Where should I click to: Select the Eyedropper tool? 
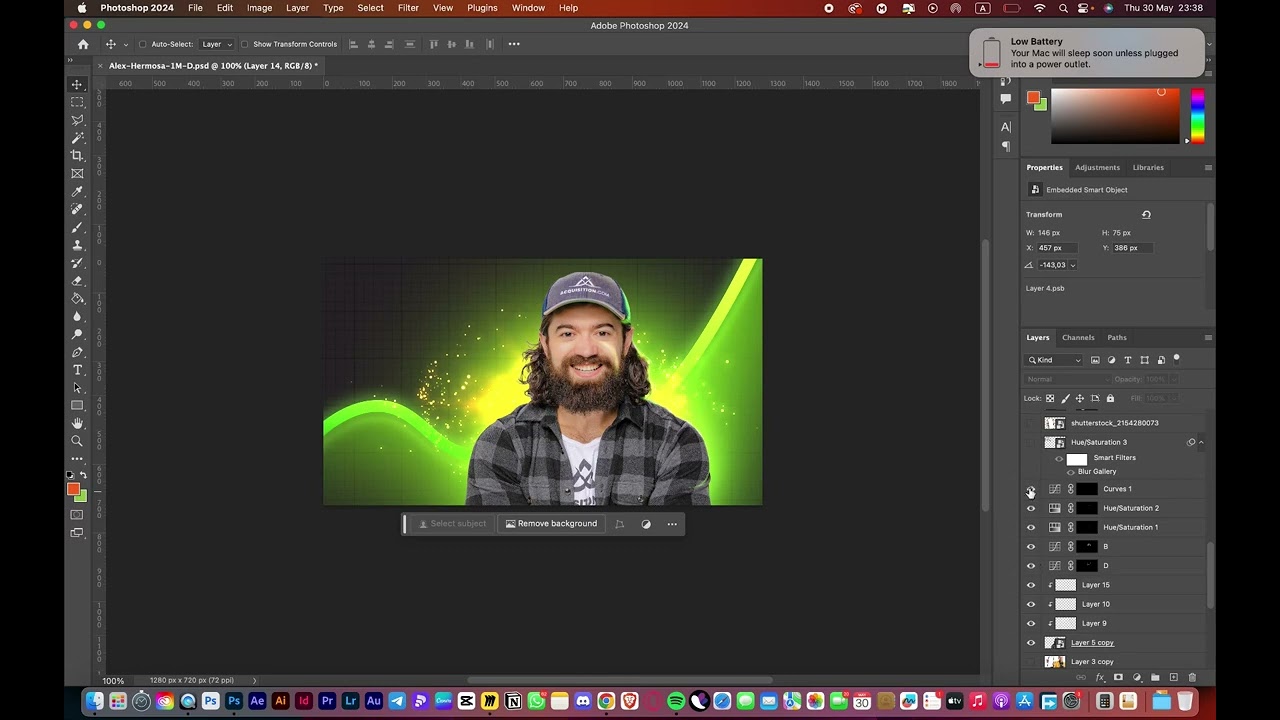click(77, 192)
